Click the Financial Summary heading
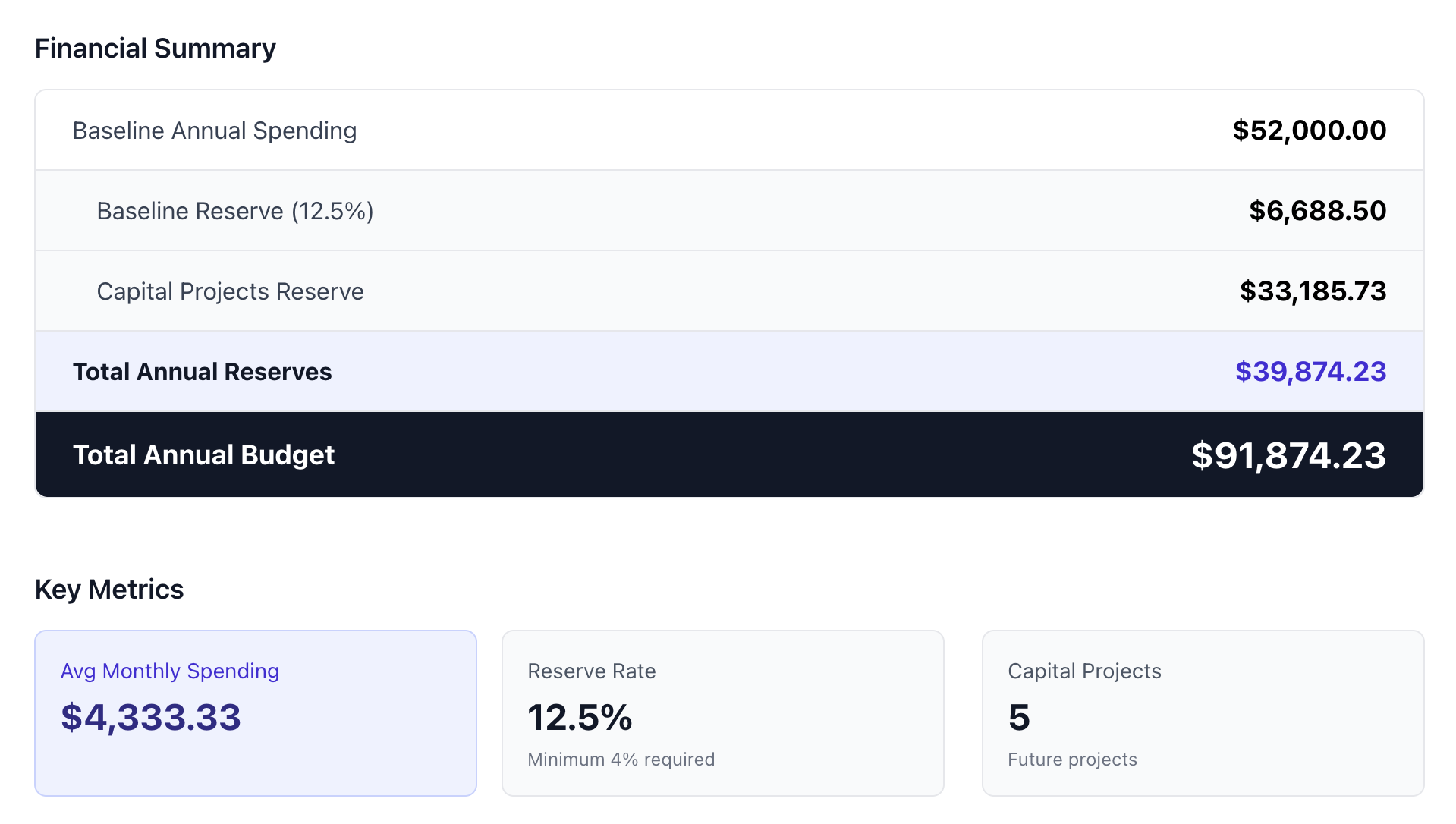Viewport: 1456px width, 824px height. point(156,48)
